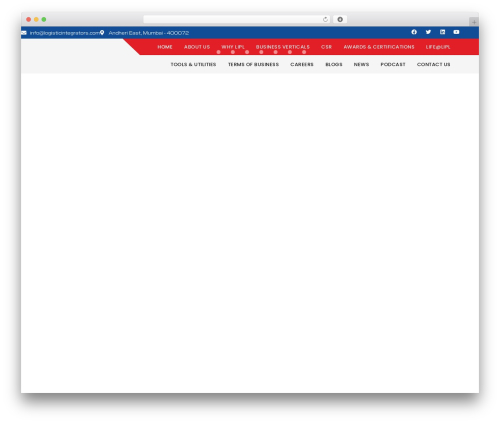Open the YouTube social icon
The width and height of the screenshot is (500, 423).
(x=456, y=32)
